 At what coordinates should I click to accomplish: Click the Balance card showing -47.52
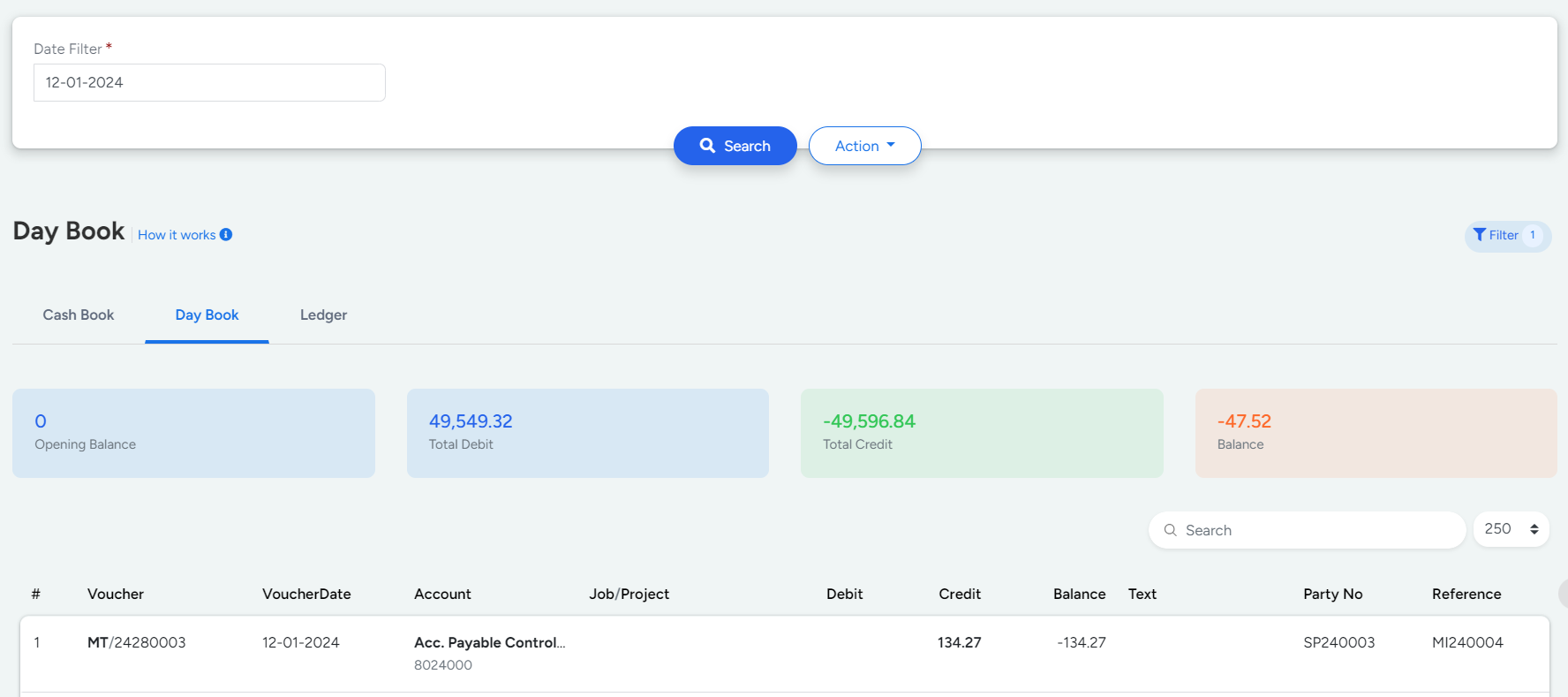point(1376,433)
